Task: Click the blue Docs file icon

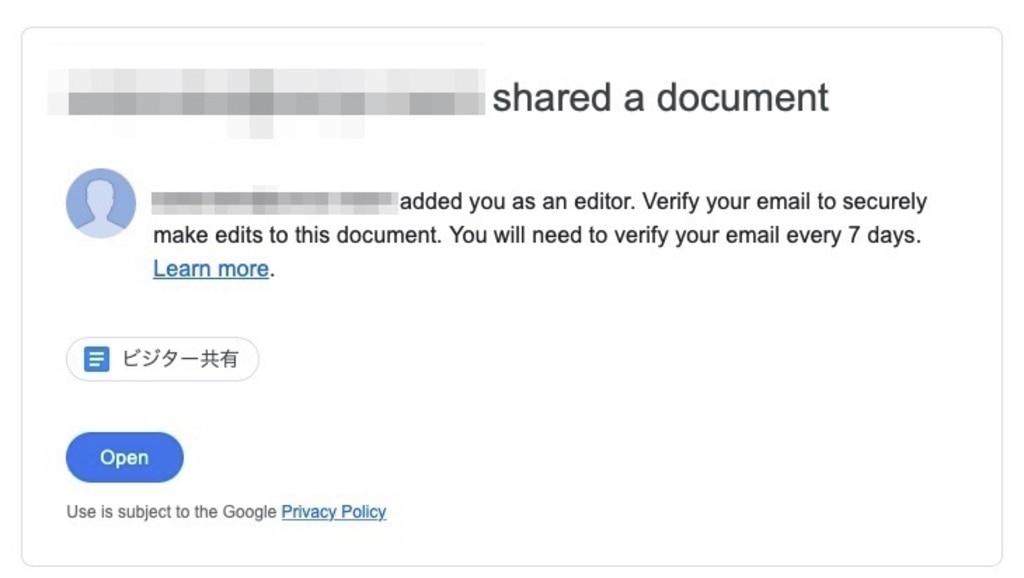Action: tap(97, 359)
